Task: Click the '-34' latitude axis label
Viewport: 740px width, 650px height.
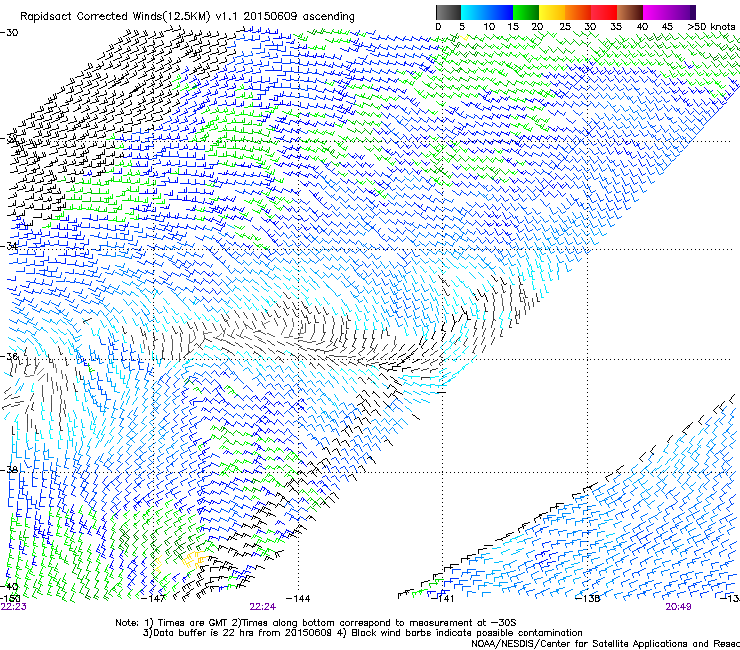Action: [9, 246]
